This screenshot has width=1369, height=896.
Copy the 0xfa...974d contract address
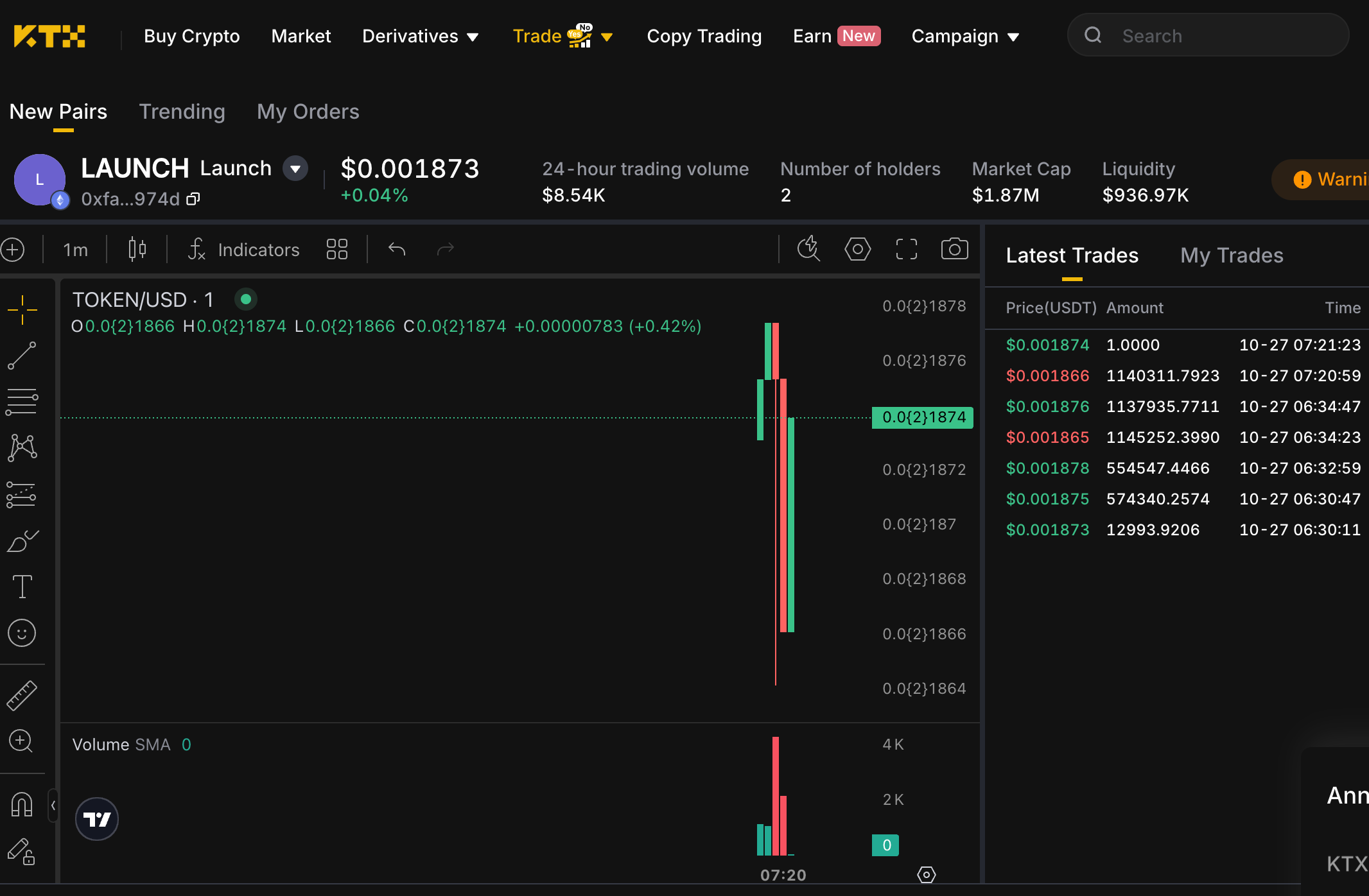coord(193,200)
